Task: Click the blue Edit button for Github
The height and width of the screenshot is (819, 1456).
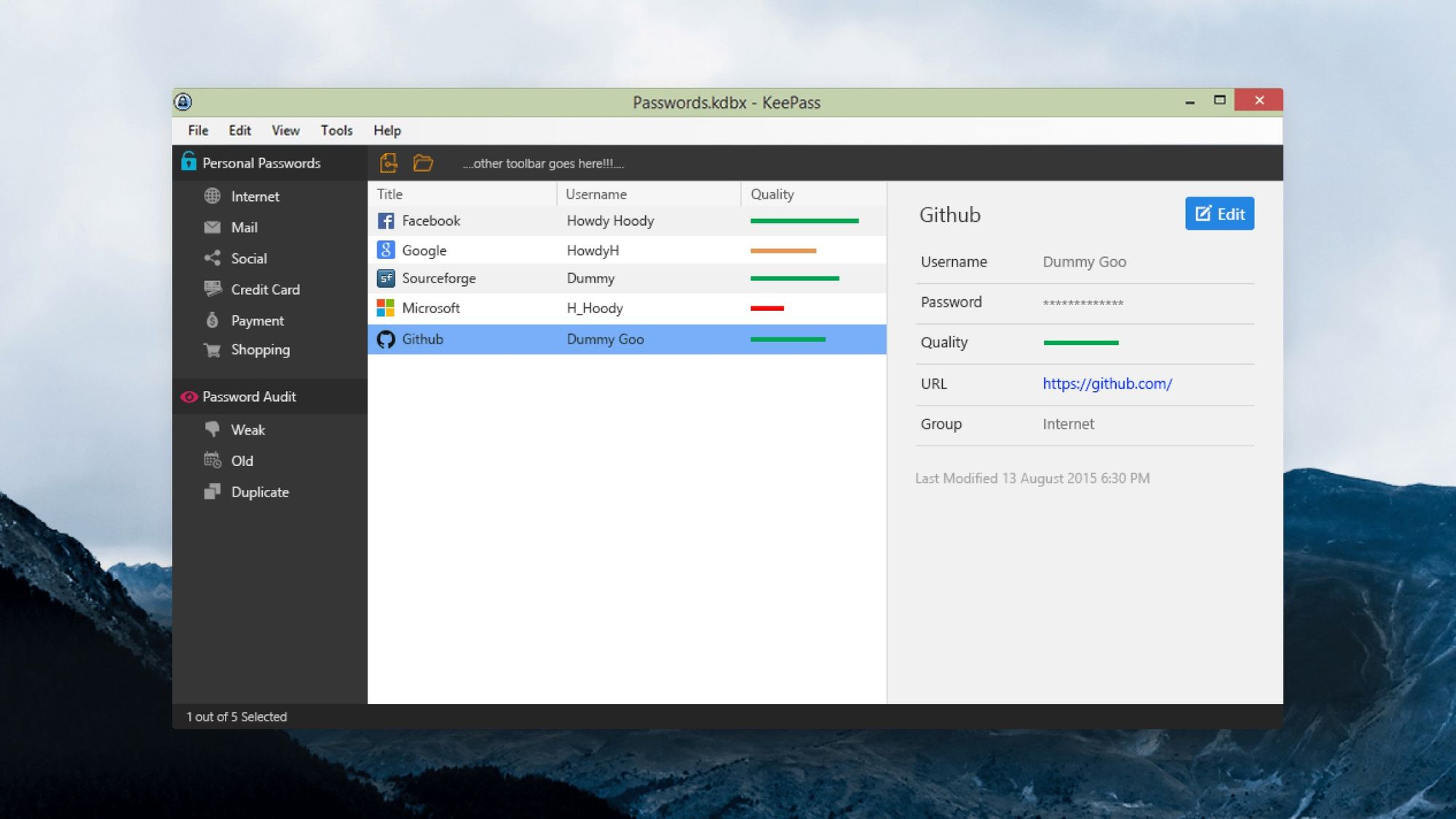Action: (1219, 213)
